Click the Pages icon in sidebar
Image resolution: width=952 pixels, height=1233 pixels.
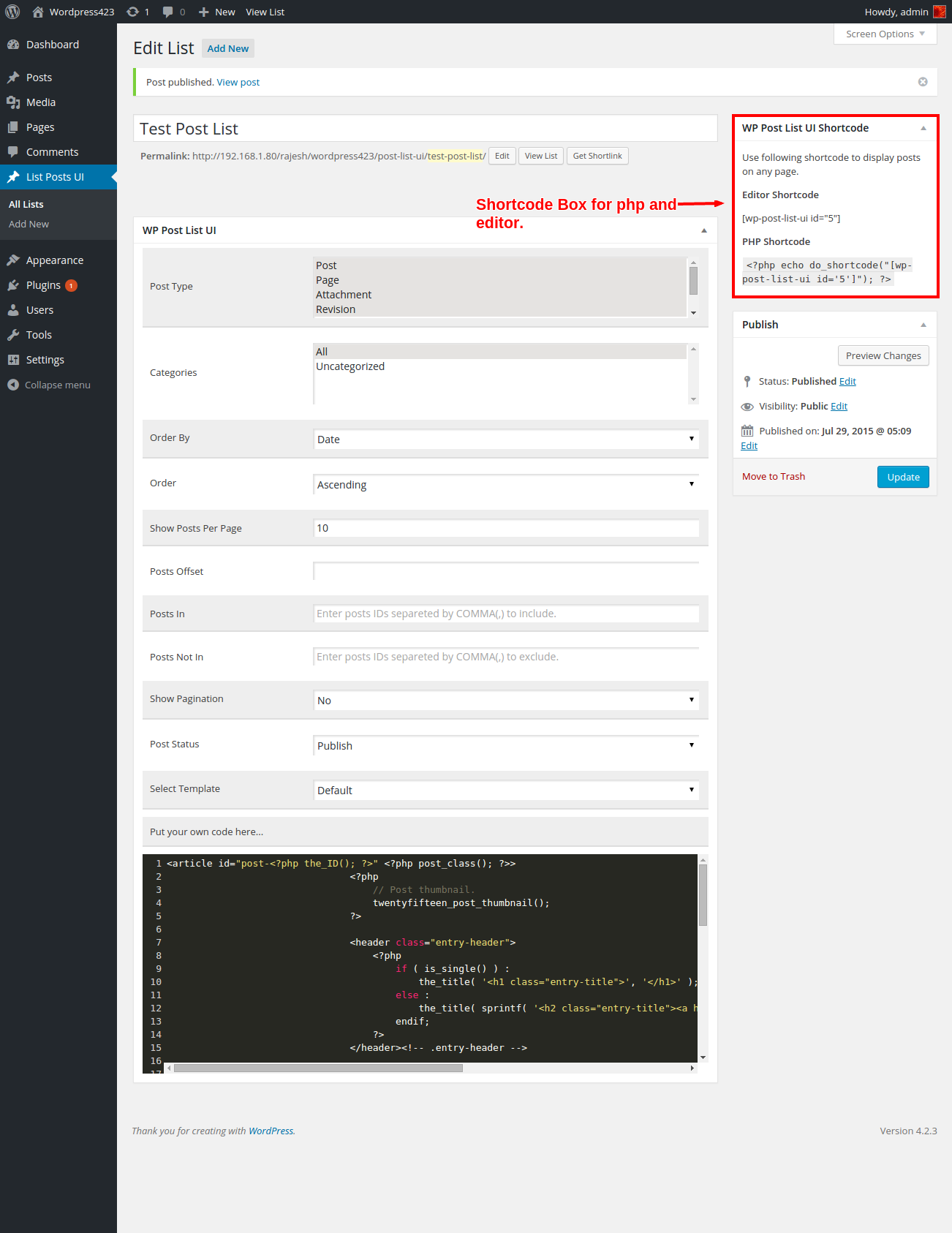[13, 127]
